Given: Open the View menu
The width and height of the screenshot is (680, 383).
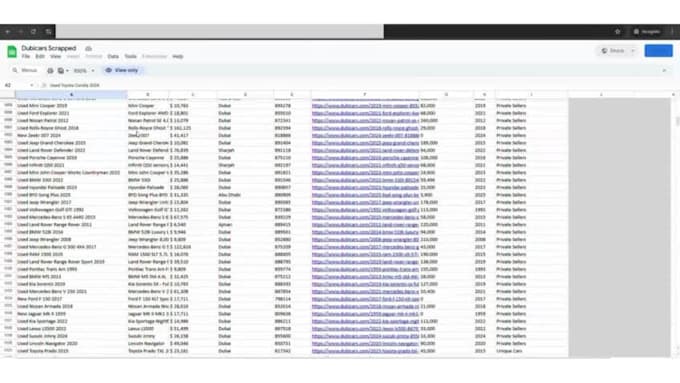Looking at the screenshot, I should coord(56,56).
